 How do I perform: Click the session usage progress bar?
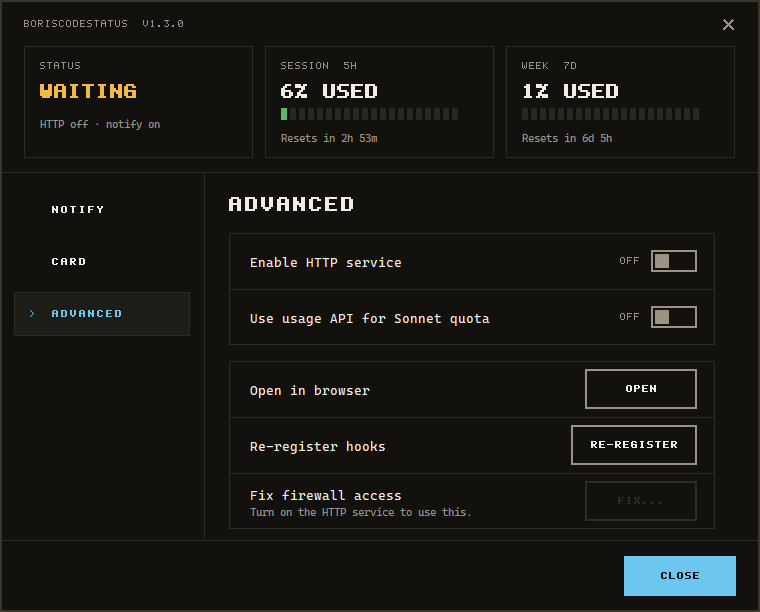pyautogui.click(x=369, y=114)
